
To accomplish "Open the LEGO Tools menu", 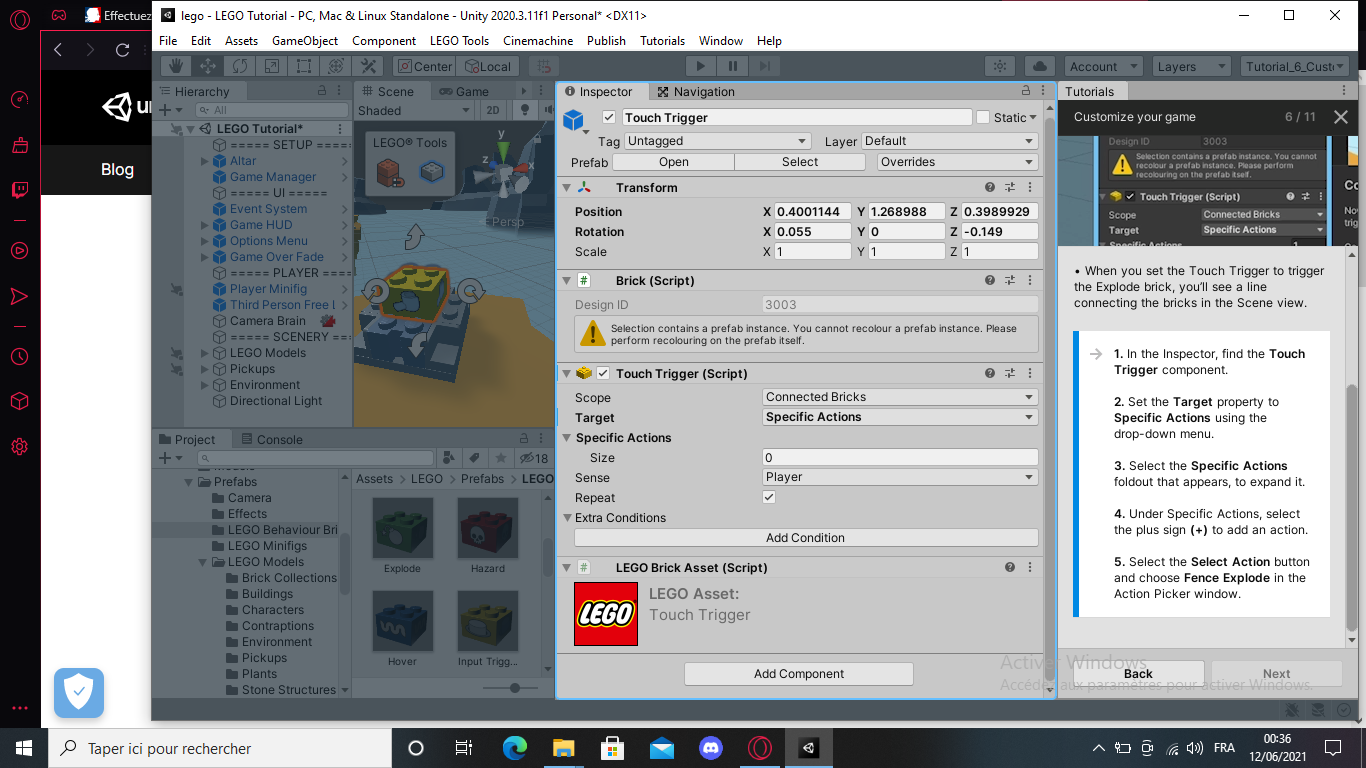I will (x=458, y=41).
